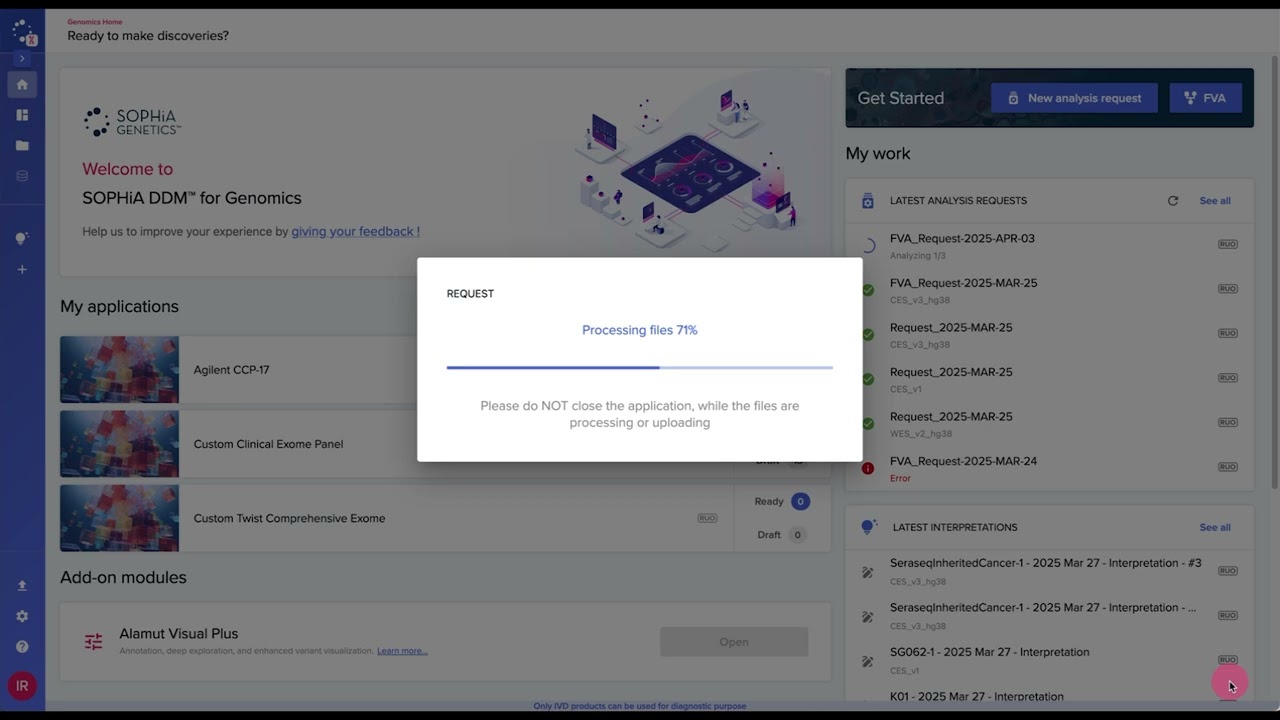The height and width of the screenshot is (720, 1280).
Task: Click the FVA button
Action: click(x=1205, y=98)
